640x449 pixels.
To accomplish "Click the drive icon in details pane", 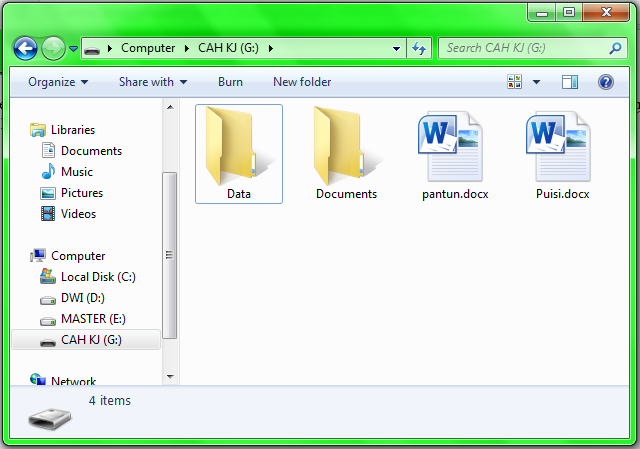I will pyautogui.click(x=50, y=419).
